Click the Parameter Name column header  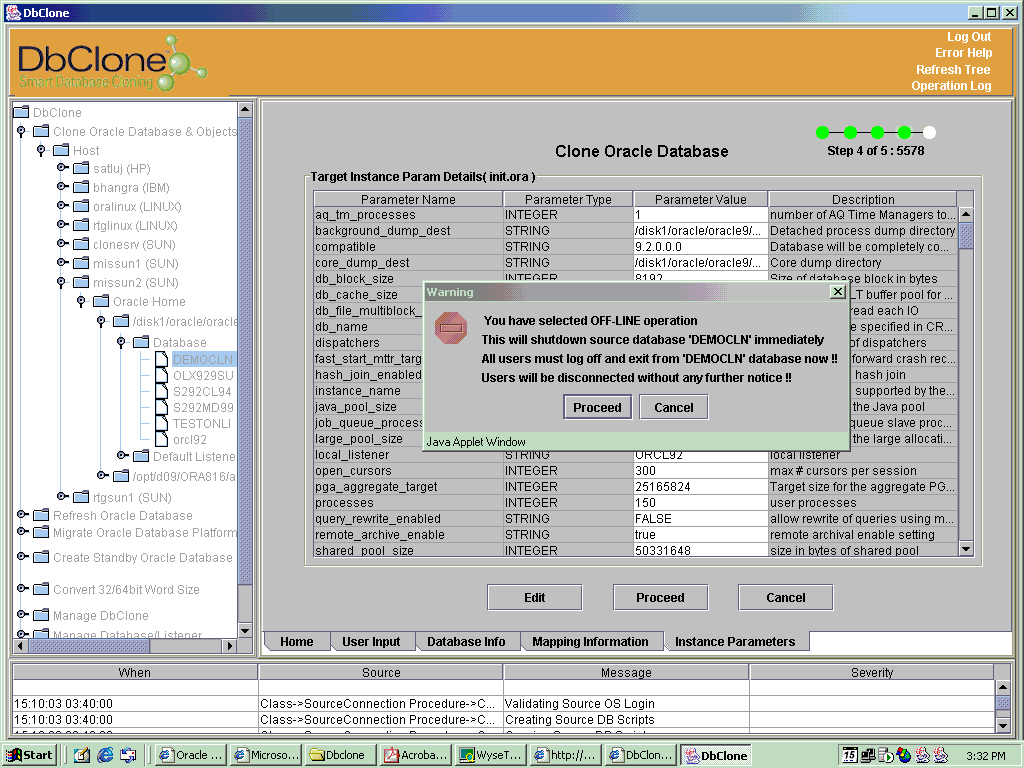tap(408, 199)
